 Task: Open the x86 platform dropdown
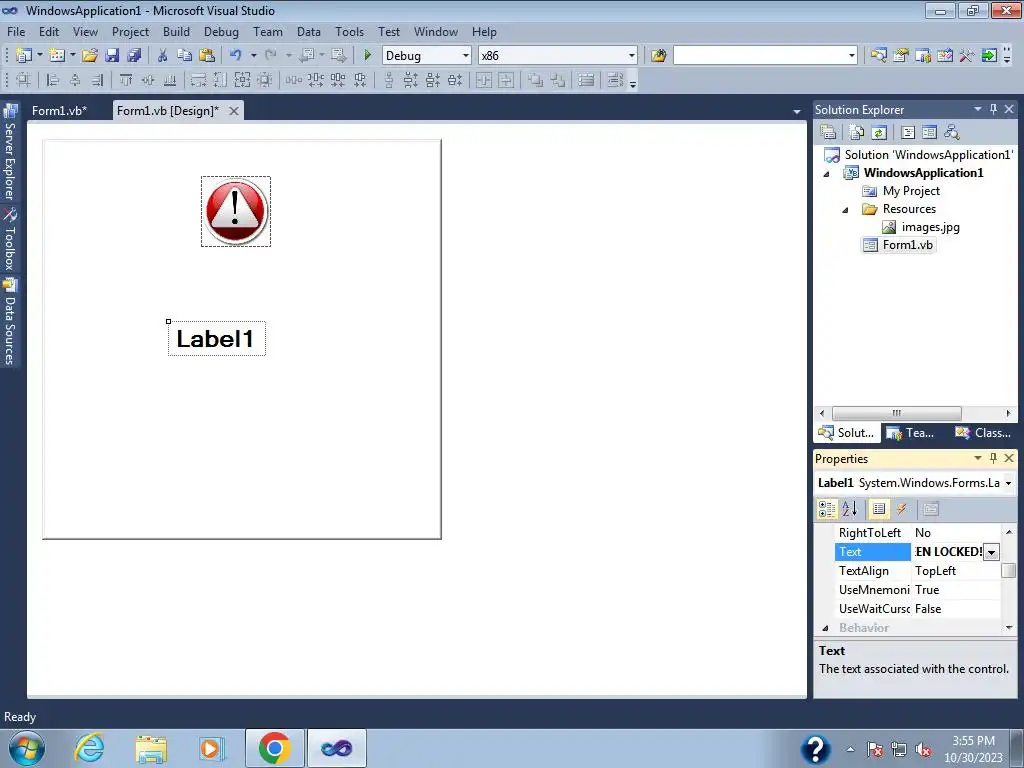coord(632,56)
